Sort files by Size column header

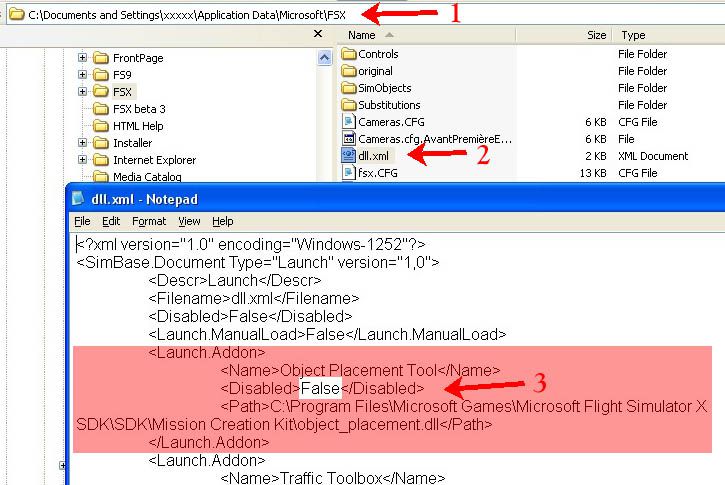click(x=564, y=35)
